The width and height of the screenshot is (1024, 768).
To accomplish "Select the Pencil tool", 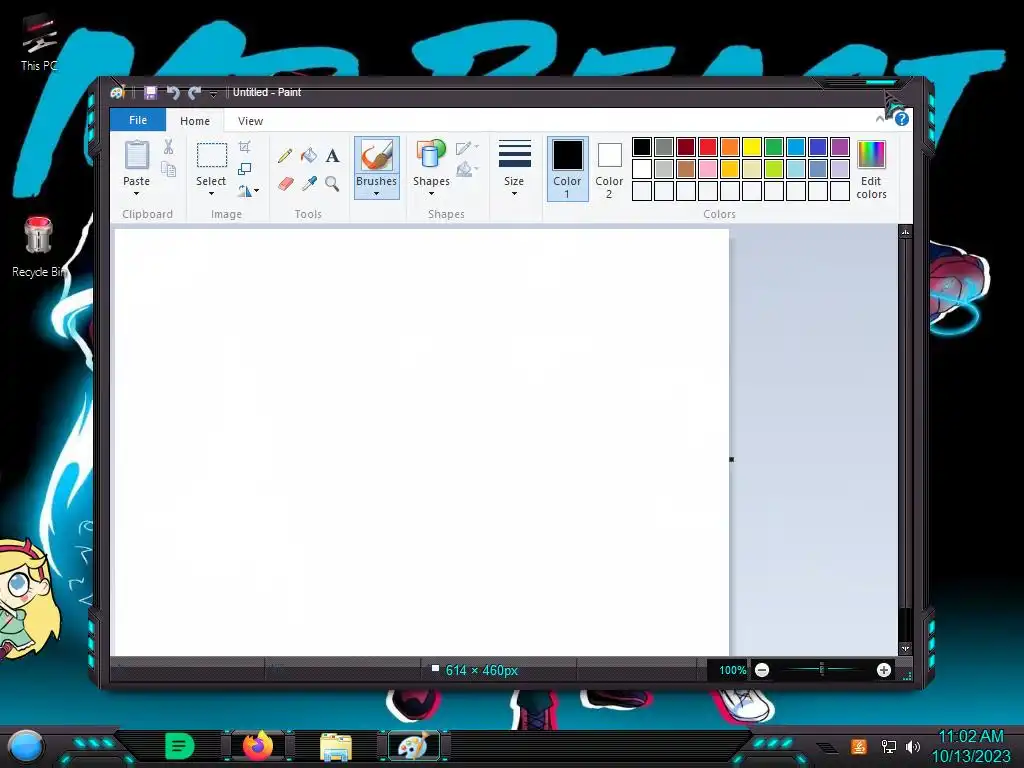I will [x=285, y=155].
